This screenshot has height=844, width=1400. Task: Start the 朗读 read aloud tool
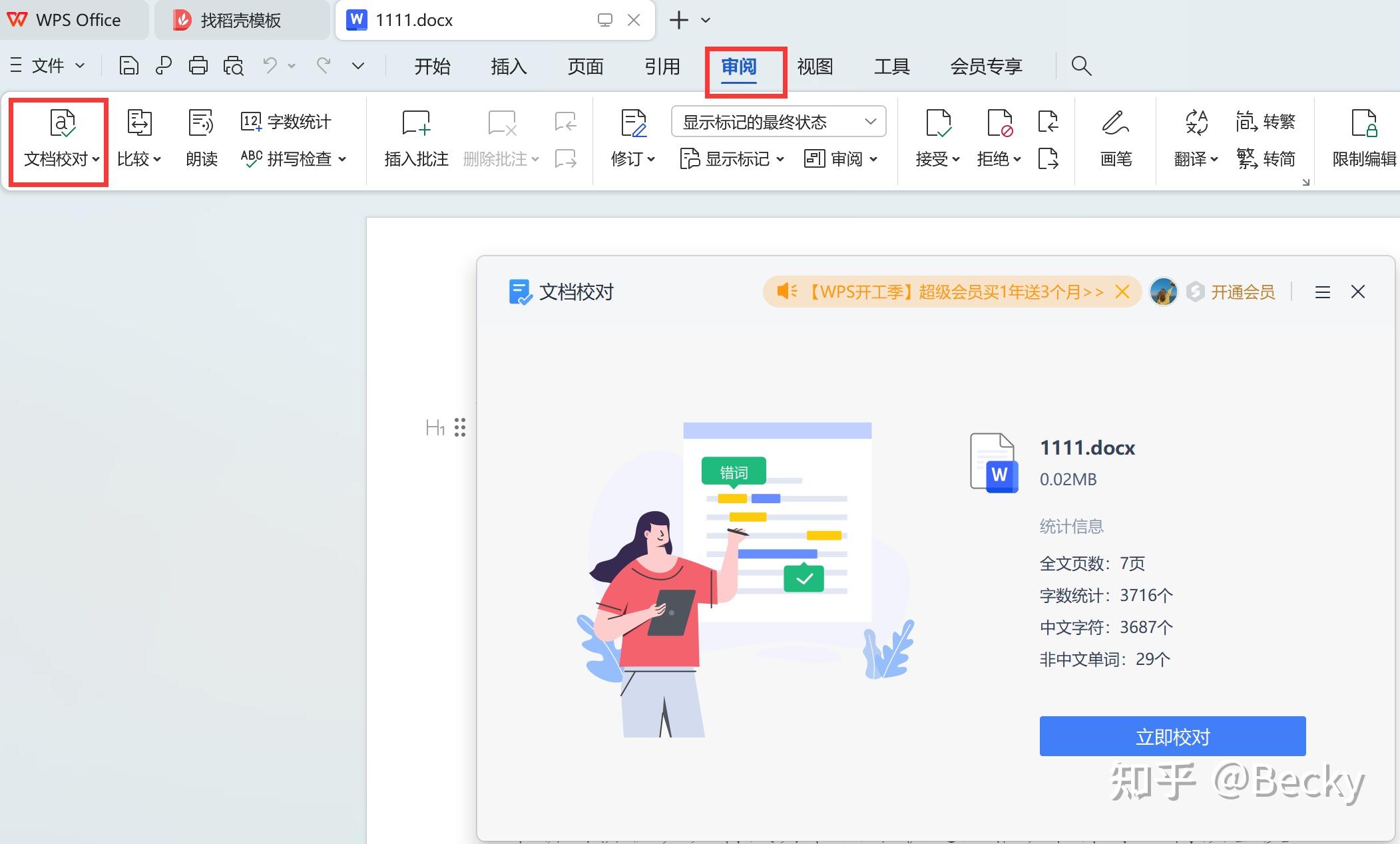coord(202,140)
